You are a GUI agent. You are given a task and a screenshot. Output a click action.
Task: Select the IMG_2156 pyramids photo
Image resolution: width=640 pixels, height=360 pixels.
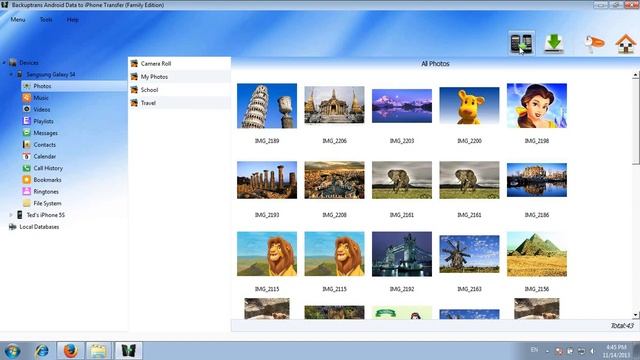pyautogui.click(x=537, y=254)
